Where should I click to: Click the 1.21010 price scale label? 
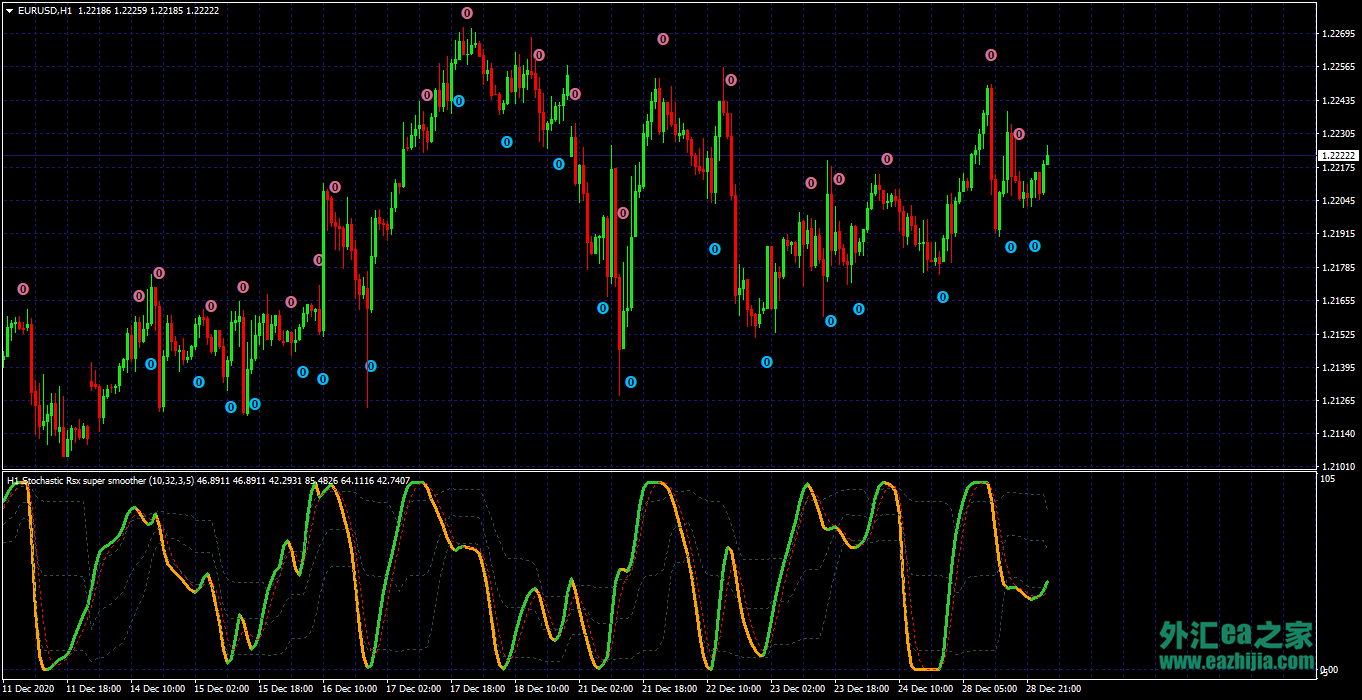click(1338, 466)
